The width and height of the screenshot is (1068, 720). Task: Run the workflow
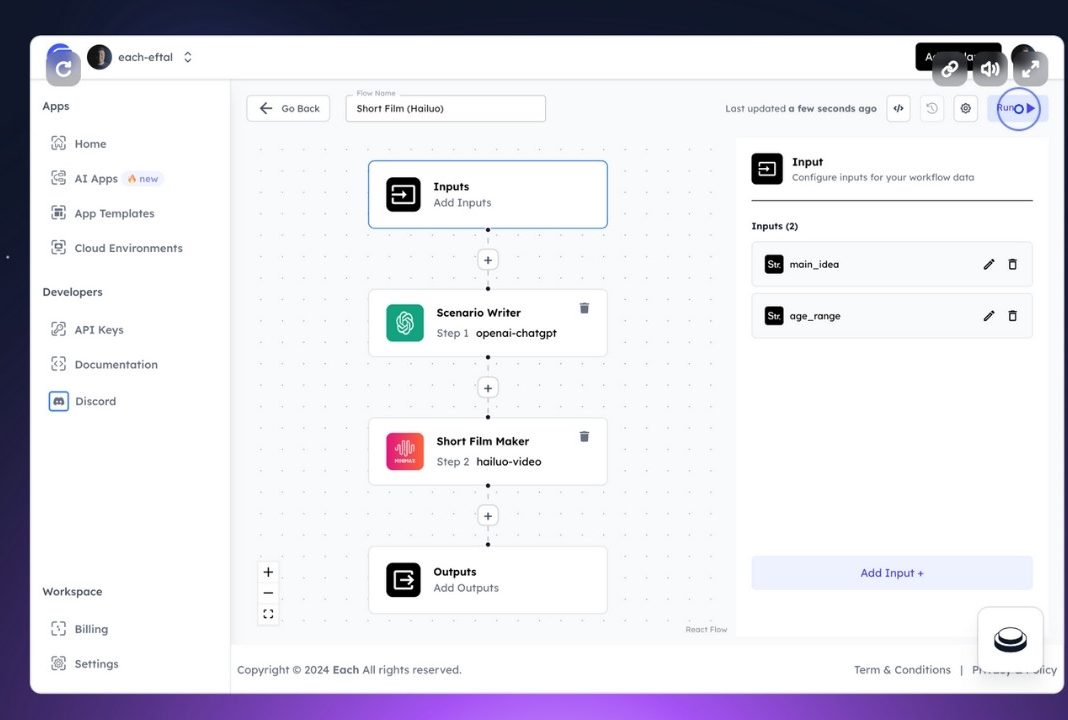[x=1018, y=108]
